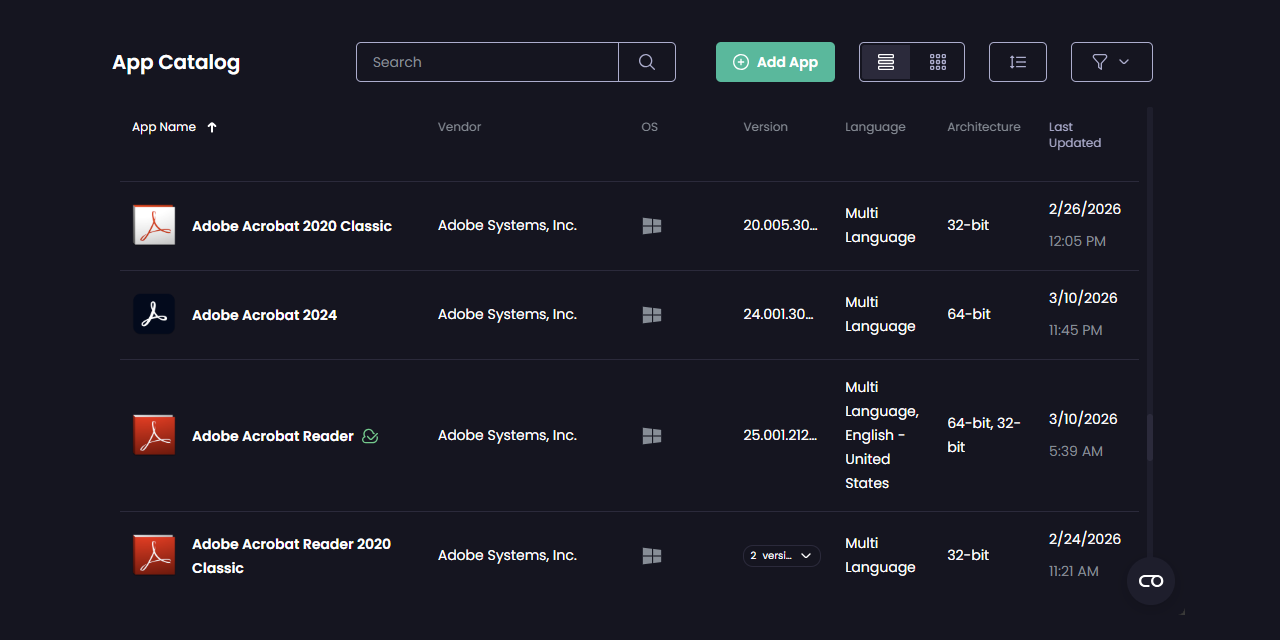This screenshot has width=1280, height=640.
Task: Open the sort order options
Action: click(1017, 62)
